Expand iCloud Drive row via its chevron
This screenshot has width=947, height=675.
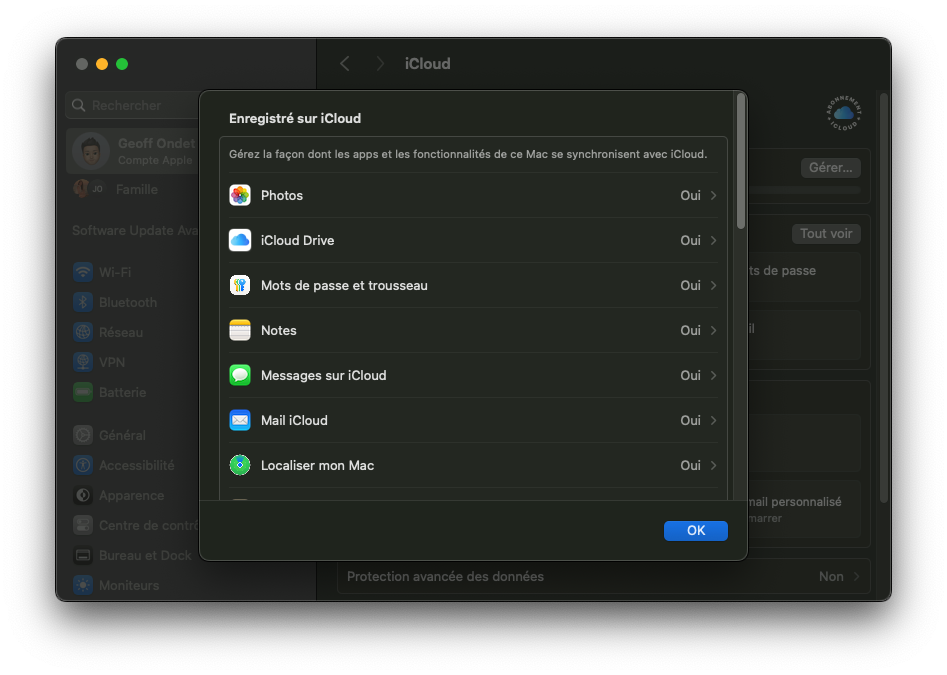pyautogui.click(x=713, y=240)
